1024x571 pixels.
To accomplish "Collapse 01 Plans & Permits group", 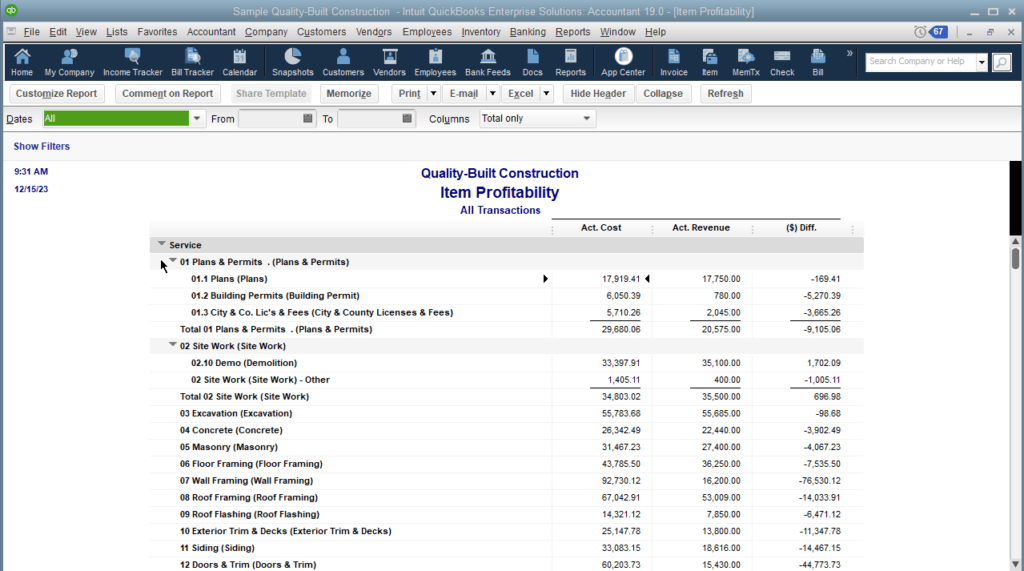I will tap(172, 261).
